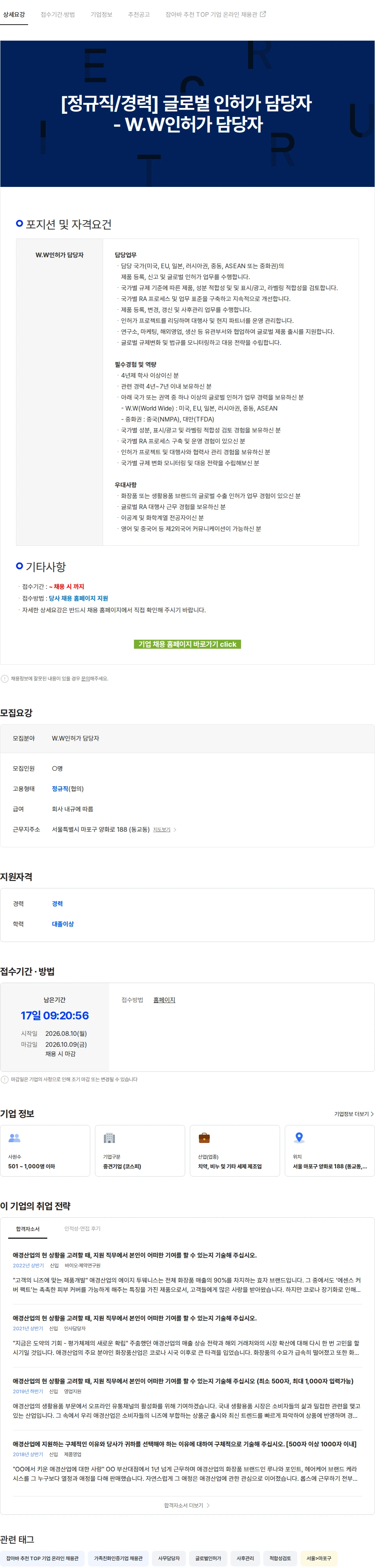The image size is (375, 1568).
Task: Click the 문의 link for incorrect info
Action: click(85, 679)
